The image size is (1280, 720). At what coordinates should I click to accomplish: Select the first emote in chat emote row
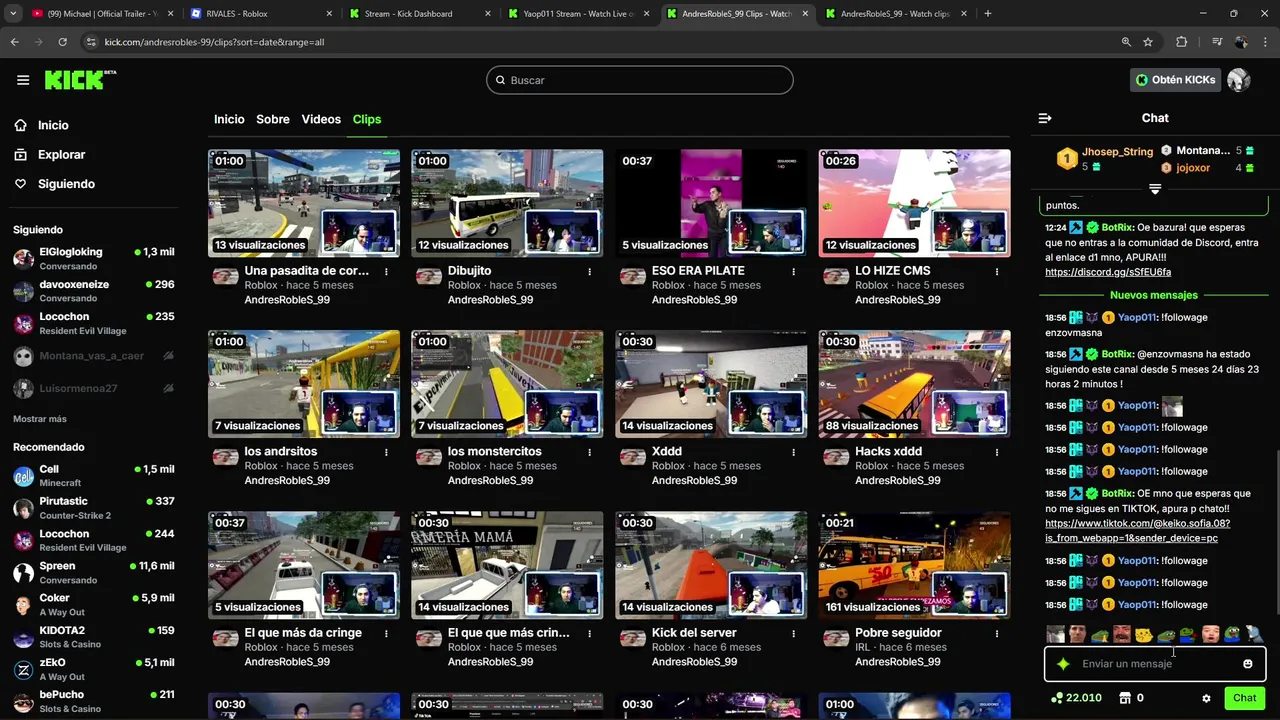click(x=1055, y=634)
